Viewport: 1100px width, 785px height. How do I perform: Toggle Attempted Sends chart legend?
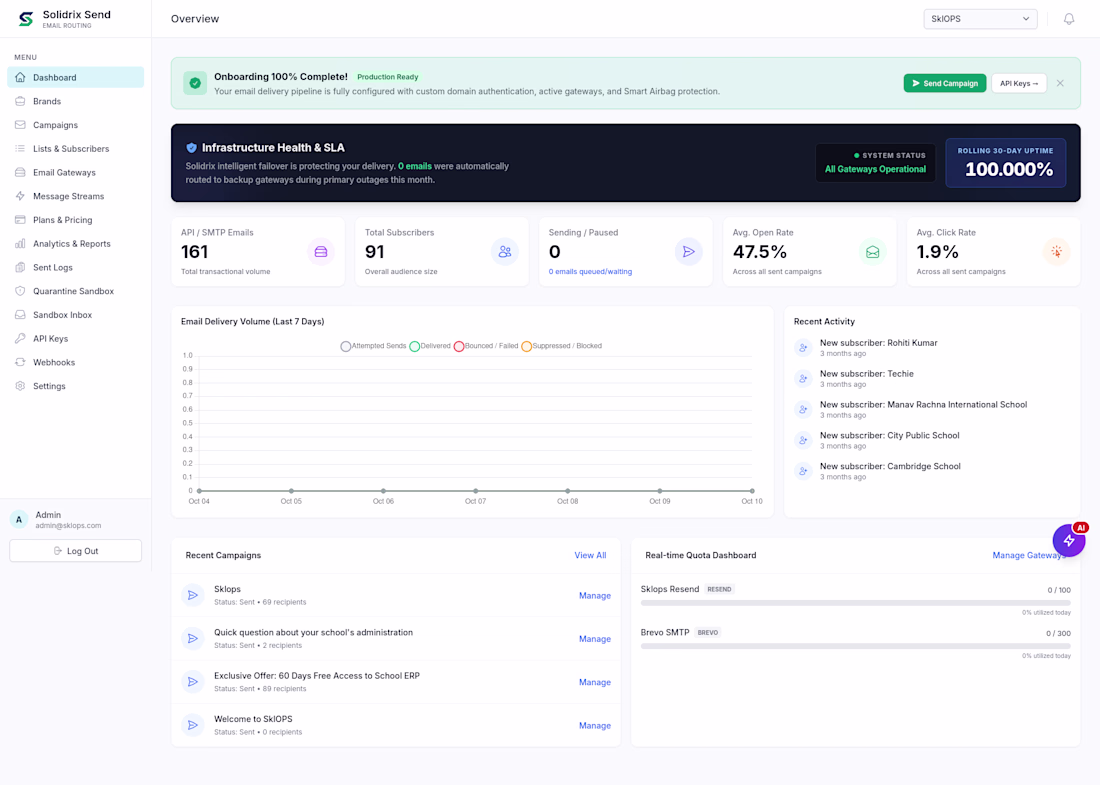tap(373, 346)
